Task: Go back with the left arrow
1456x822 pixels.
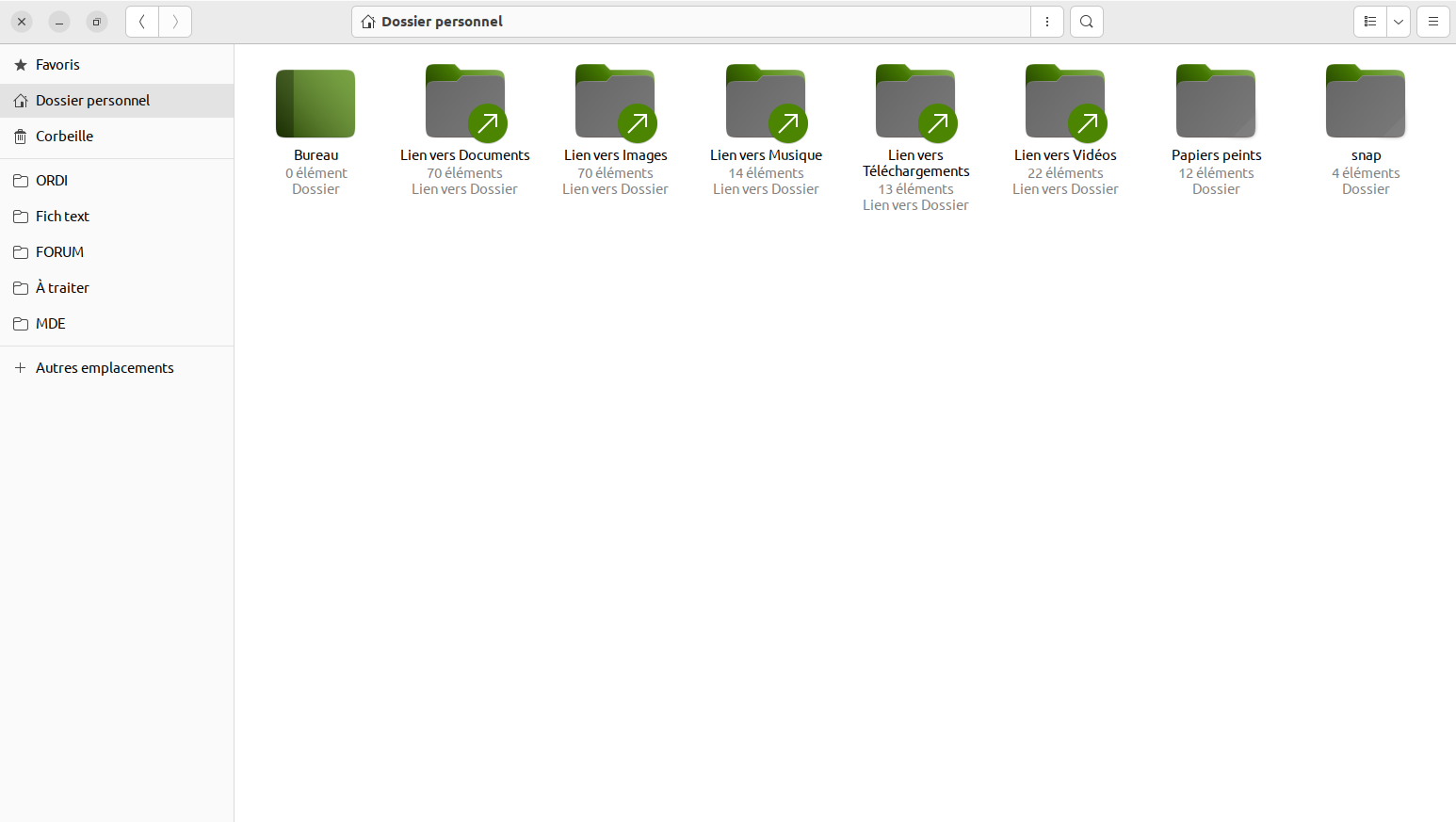Action: (x=142, y=22)
